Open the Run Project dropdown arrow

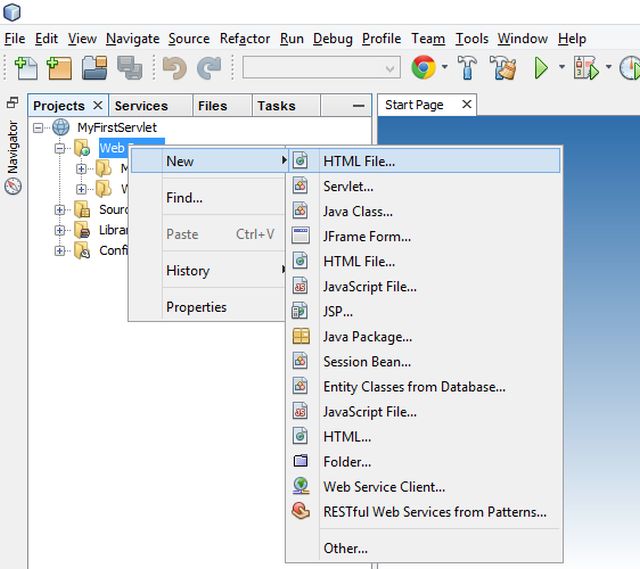(x=562, y=67)
